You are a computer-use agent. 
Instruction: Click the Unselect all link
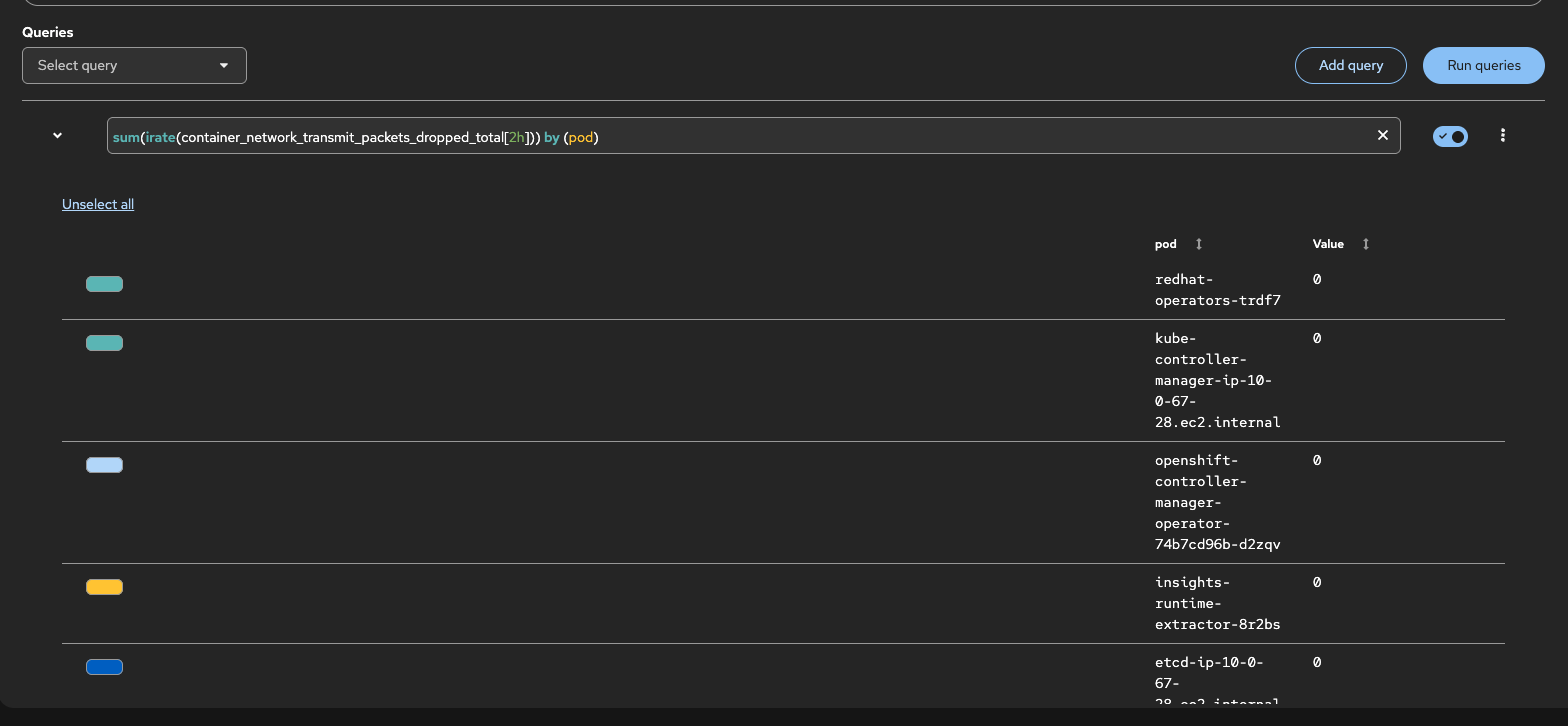tap(98, 205)
